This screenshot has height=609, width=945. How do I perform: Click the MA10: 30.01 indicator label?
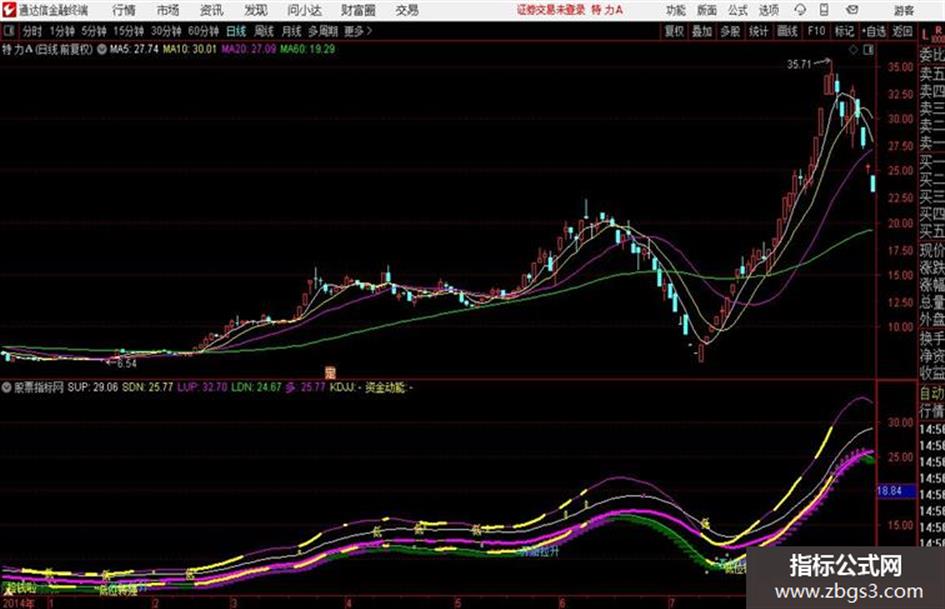click(189, 49)
